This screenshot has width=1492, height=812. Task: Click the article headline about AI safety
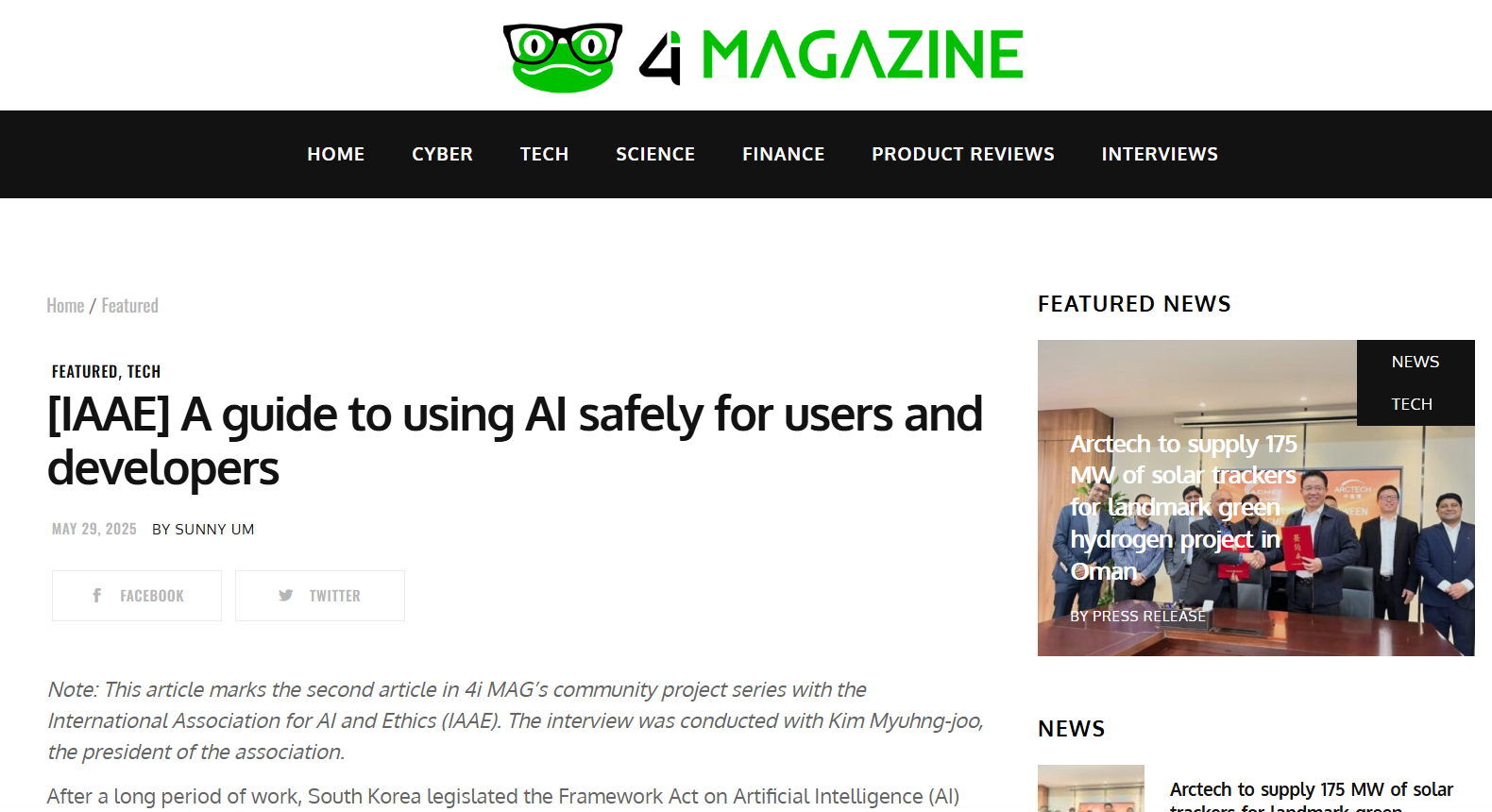coord(516,441)
